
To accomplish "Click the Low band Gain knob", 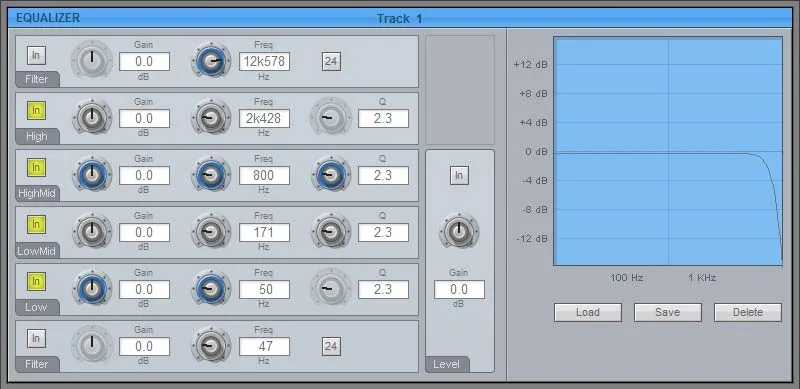I will [x=92, y=289].
